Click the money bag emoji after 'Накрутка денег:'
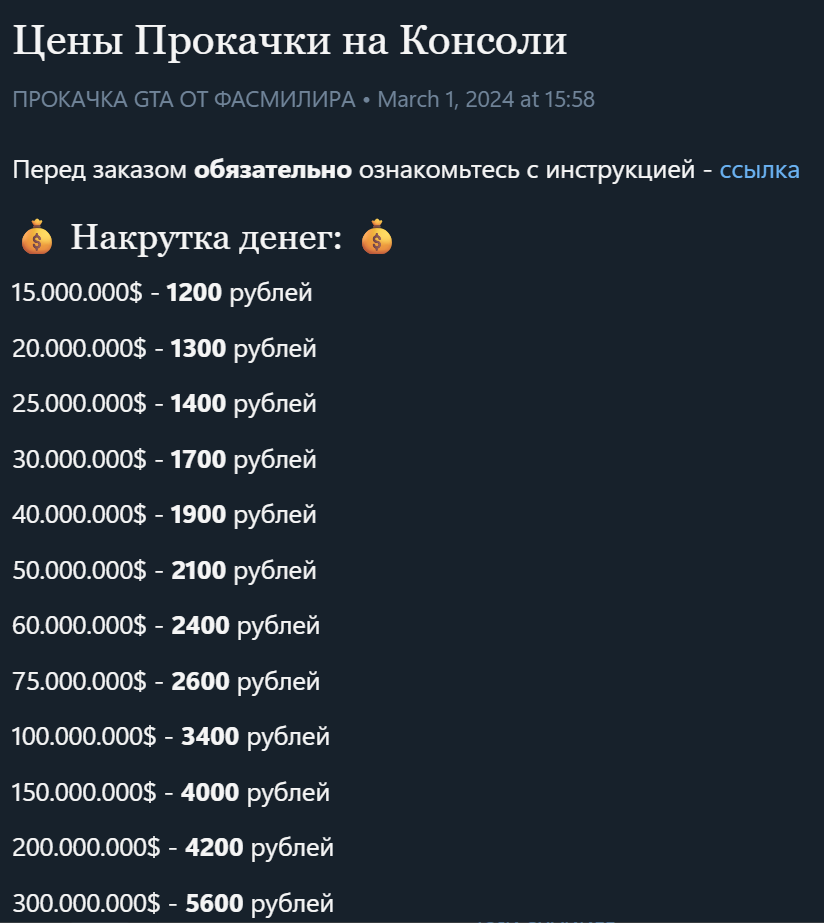Viewport: 824px width, 923px height. tap(377, 238)
